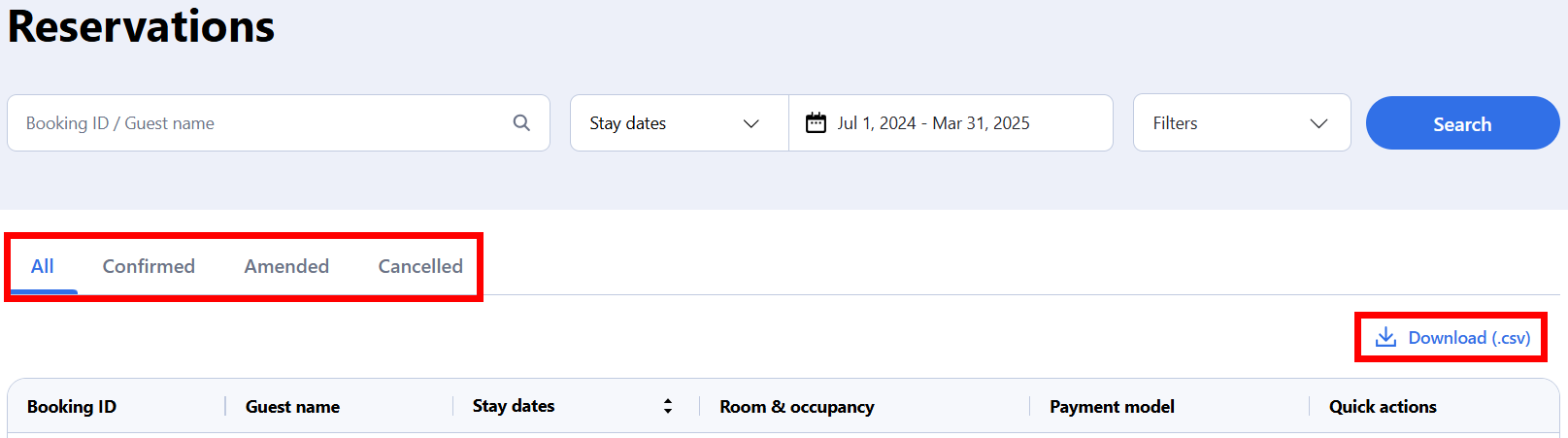This screenshot has height=438, width=1568.
Task: Toggle sort arrows on Stay dates column
Action: pos(668,406)
